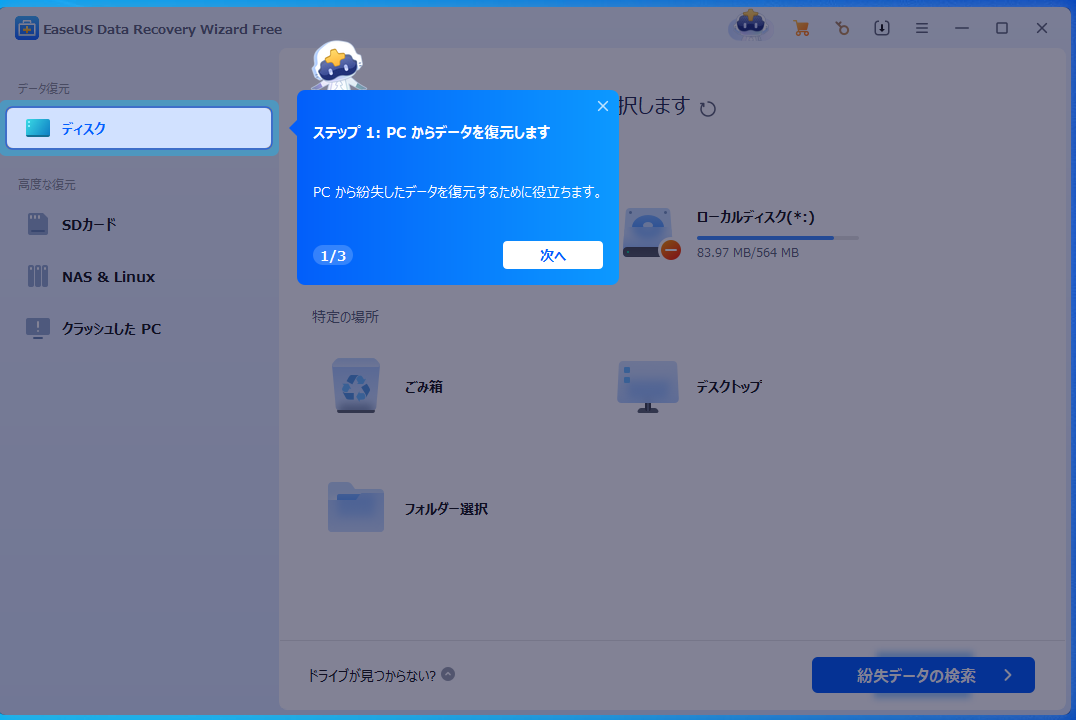Click the 紛失データの検索 button
This screenshot has width=1076, height=720.
click(923, 675)
